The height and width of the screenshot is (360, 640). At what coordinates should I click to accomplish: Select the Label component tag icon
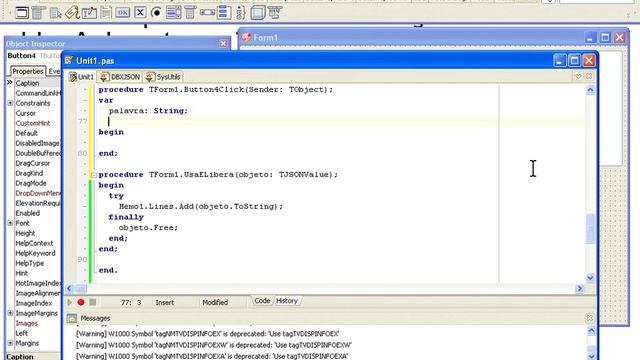point(72,13)
